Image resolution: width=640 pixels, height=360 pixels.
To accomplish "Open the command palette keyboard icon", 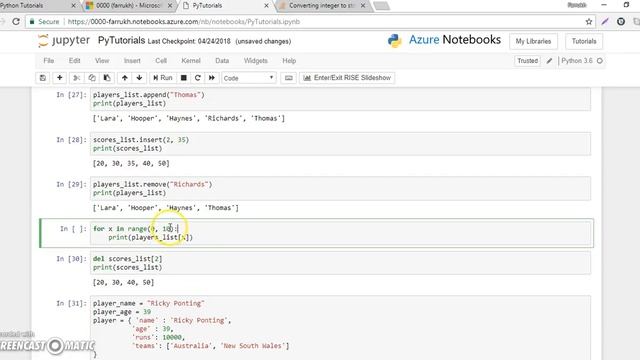I will (x=289, y=78).
